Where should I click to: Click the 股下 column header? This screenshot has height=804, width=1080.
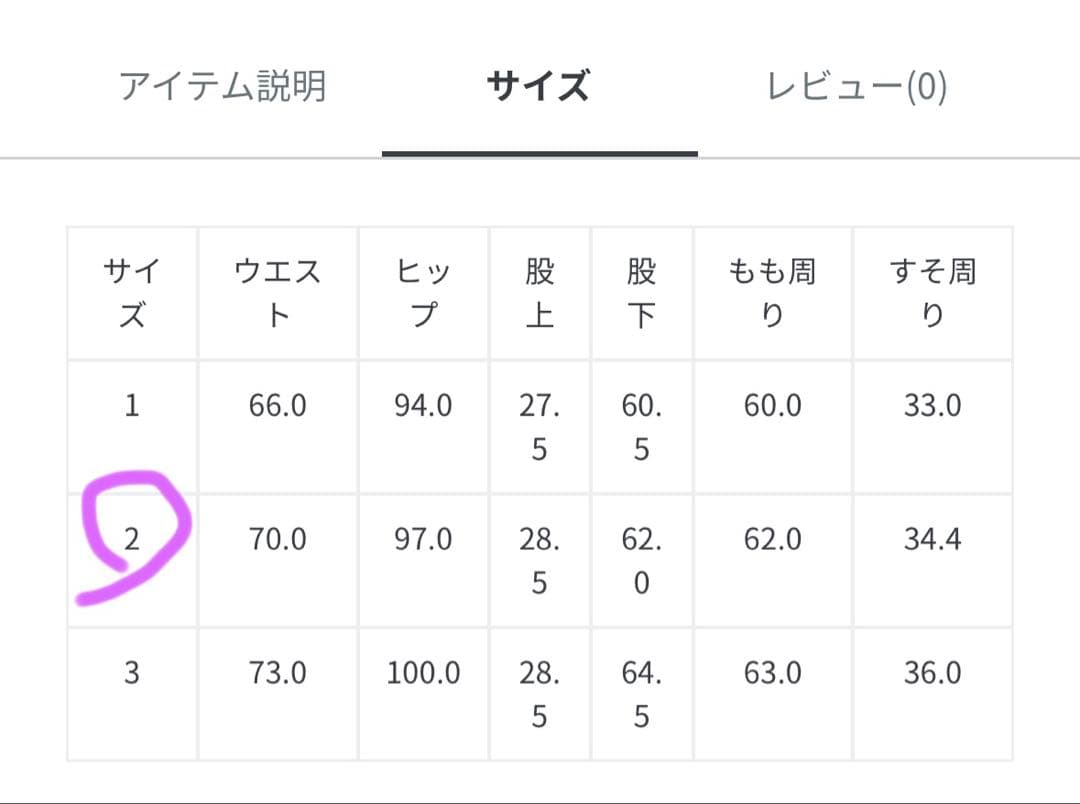coord(640,291)
